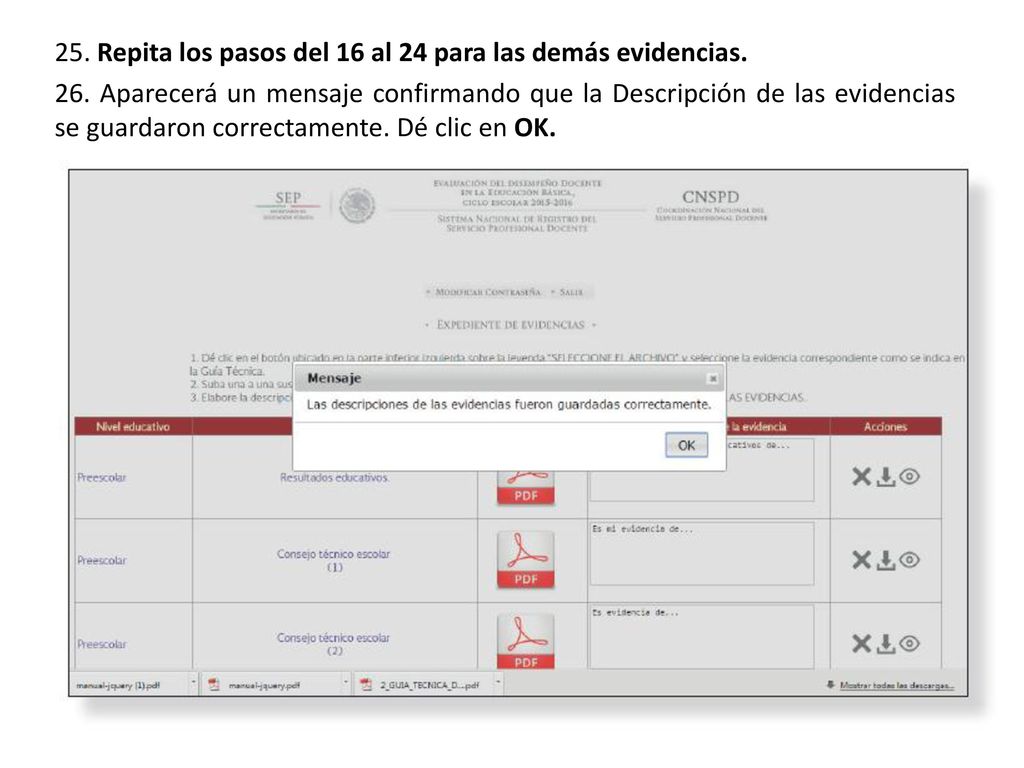
Task: Delete the Resultados educativos evidence
Action: pos(861,477)
